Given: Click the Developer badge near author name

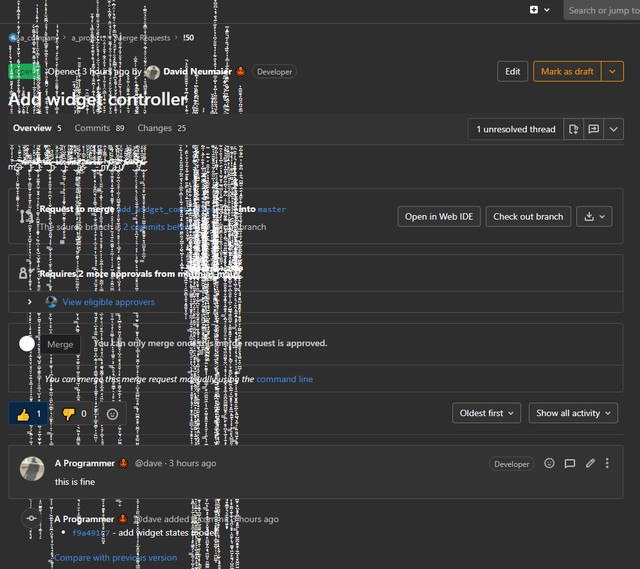Looking at the screenshot, I should [x=274, y=72].
